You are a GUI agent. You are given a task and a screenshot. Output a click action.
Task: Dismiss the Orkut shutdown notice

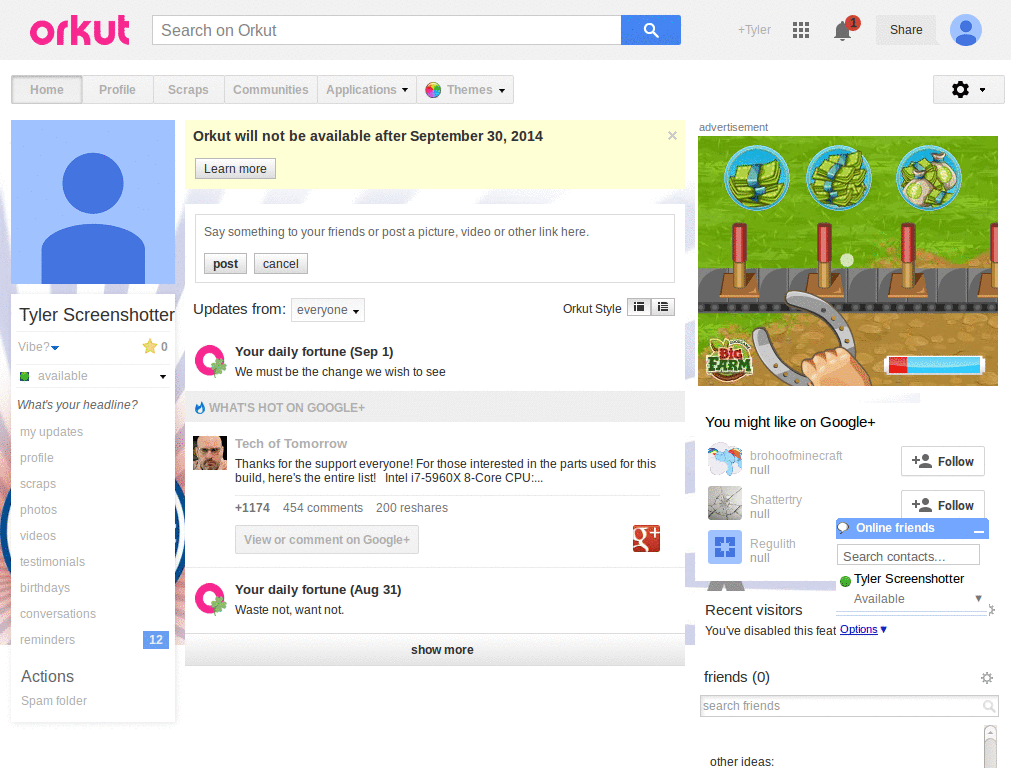(x=672, y=136)
